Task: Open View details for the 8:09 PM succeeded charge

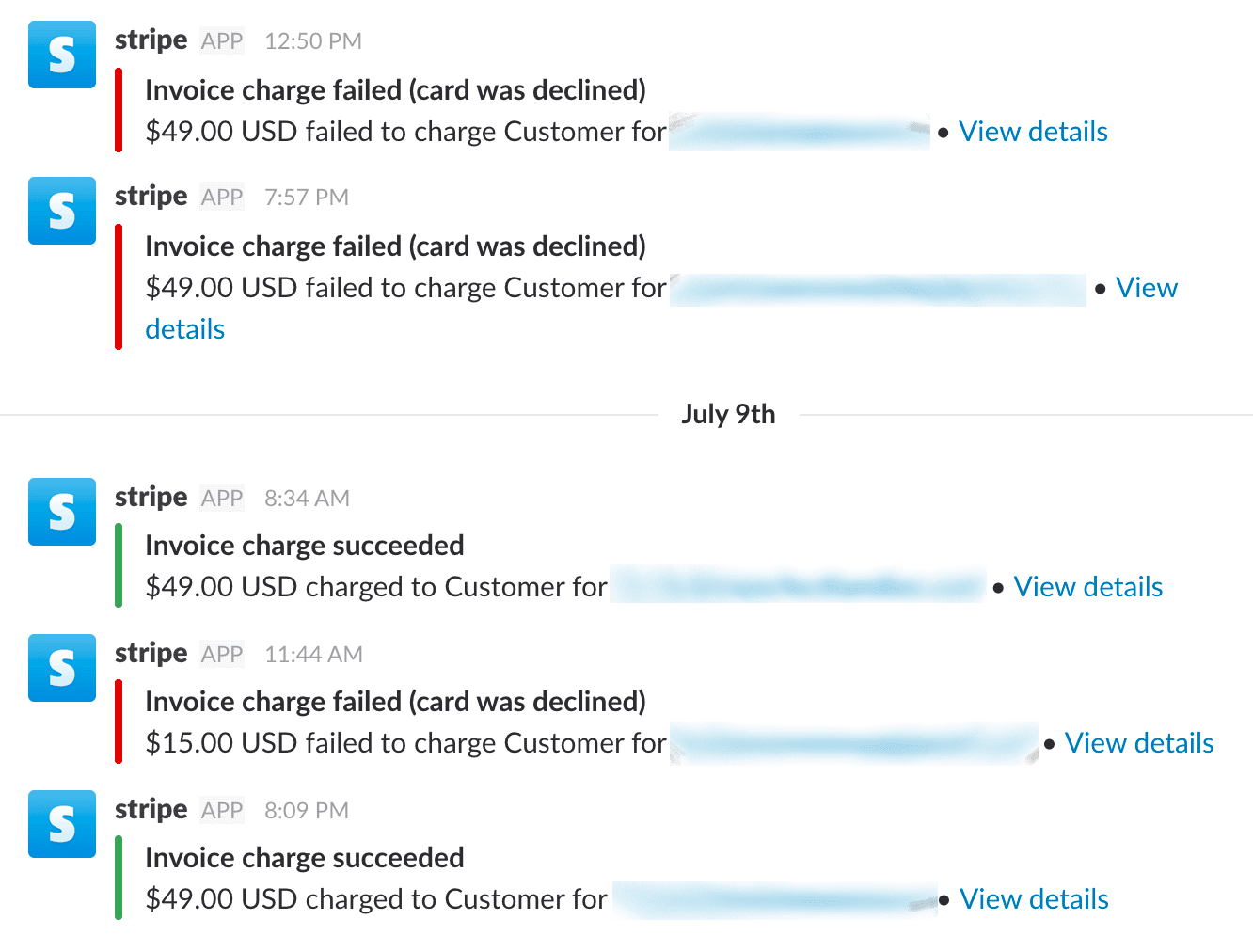Action: tap(1035, 898)
